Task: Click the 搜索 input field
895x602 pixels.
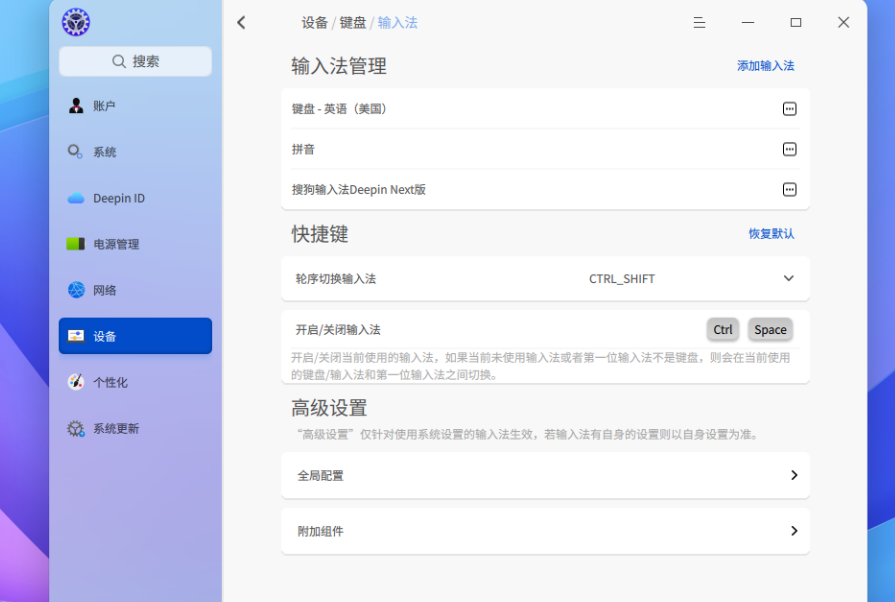Action: pos(135,61)
